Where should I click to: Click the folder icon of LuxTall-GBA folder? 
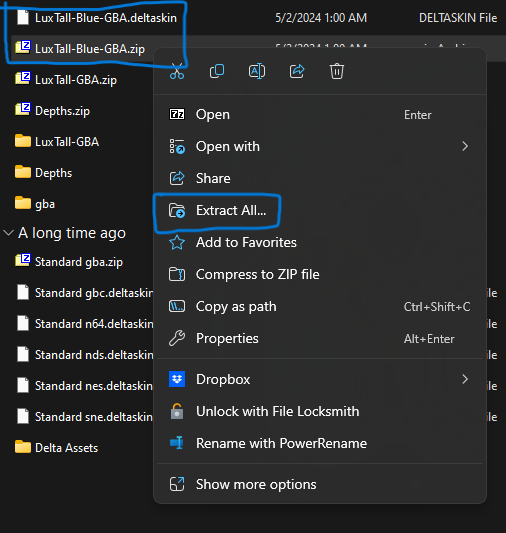[23, 141]
